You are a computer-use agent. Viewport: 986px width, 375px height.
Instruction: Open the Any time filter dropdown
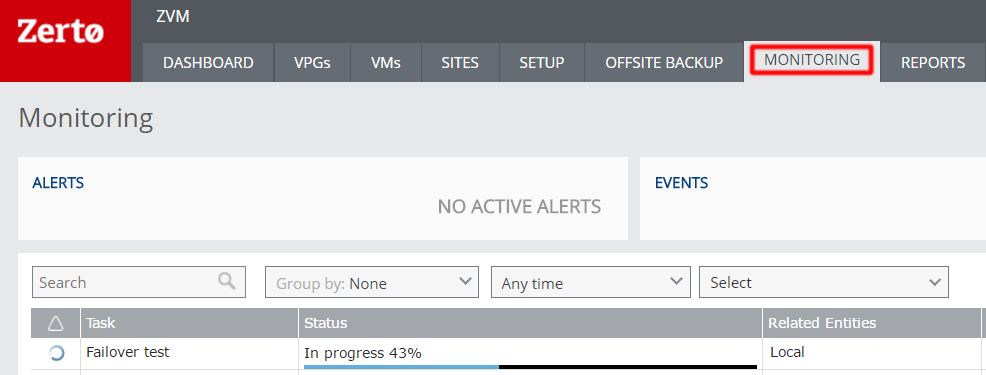(590, 283)
